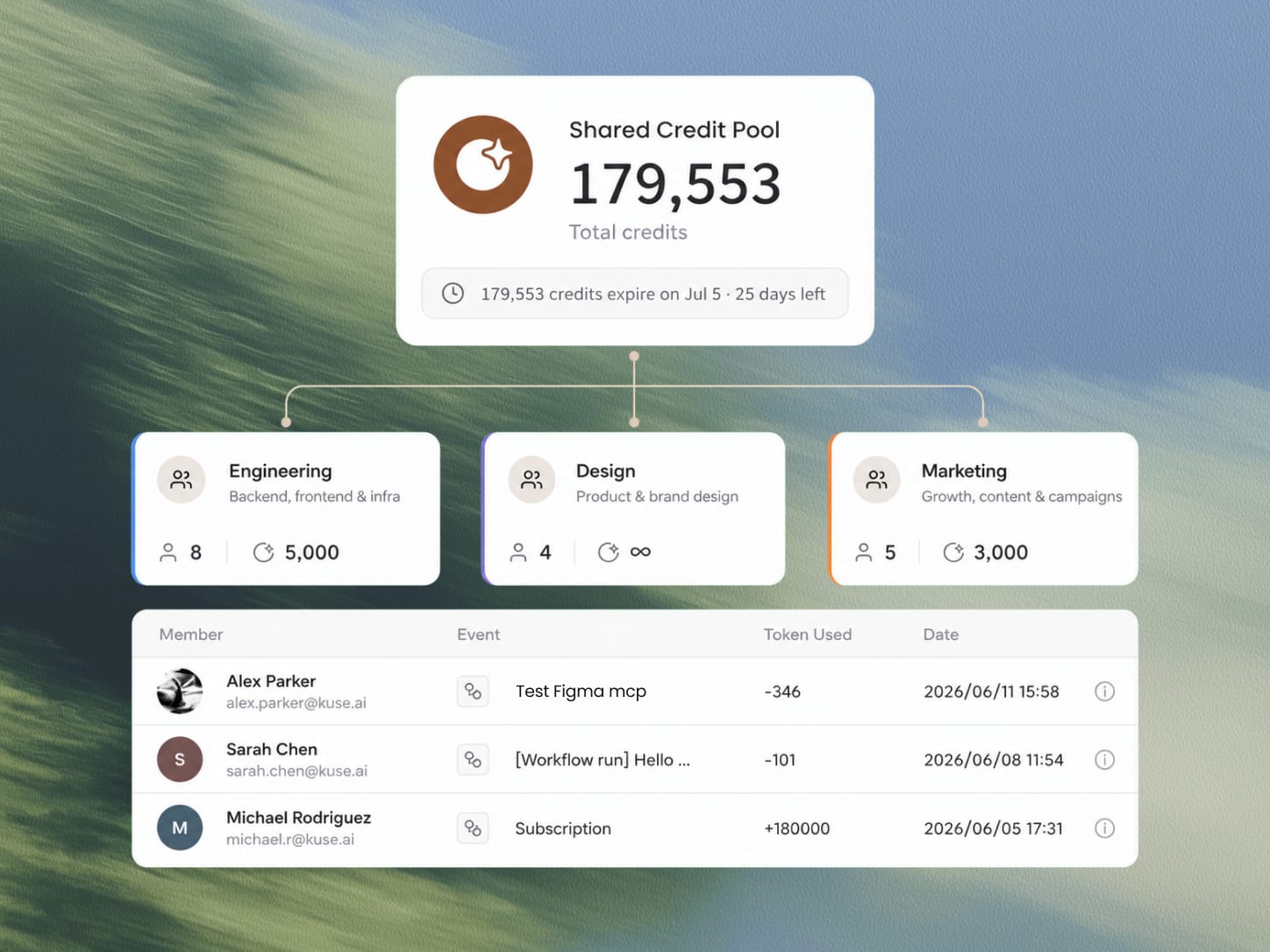The image size is (1270, 952).
Task: Click the date 2026/06/11 15:58
Action: [x=991, y=692]
